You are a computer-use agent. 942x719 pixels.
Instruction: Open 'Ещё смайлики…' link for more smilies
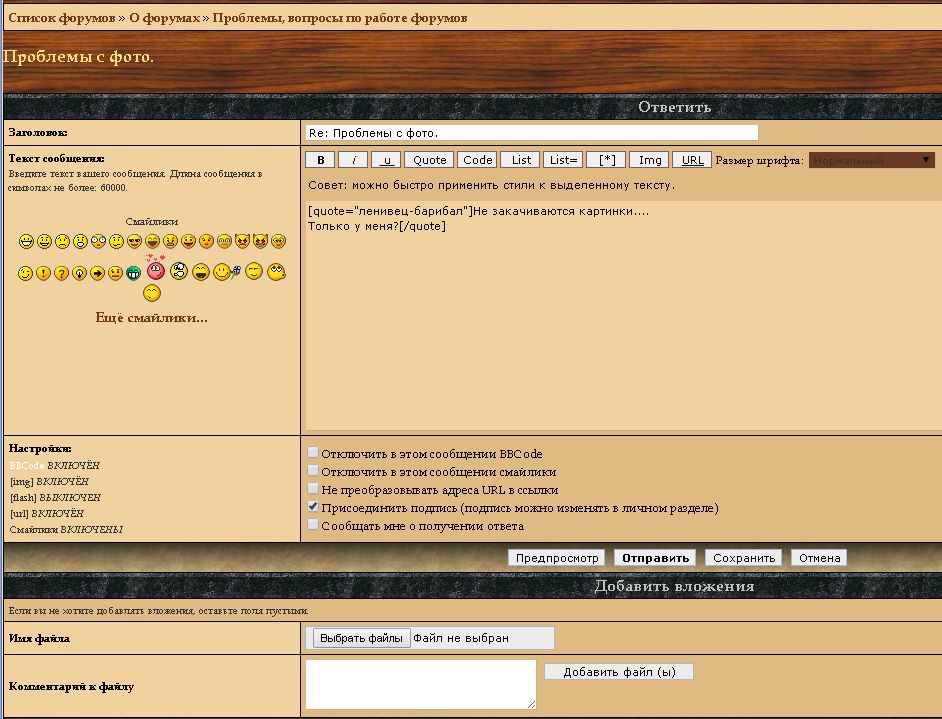pos(151,318)
